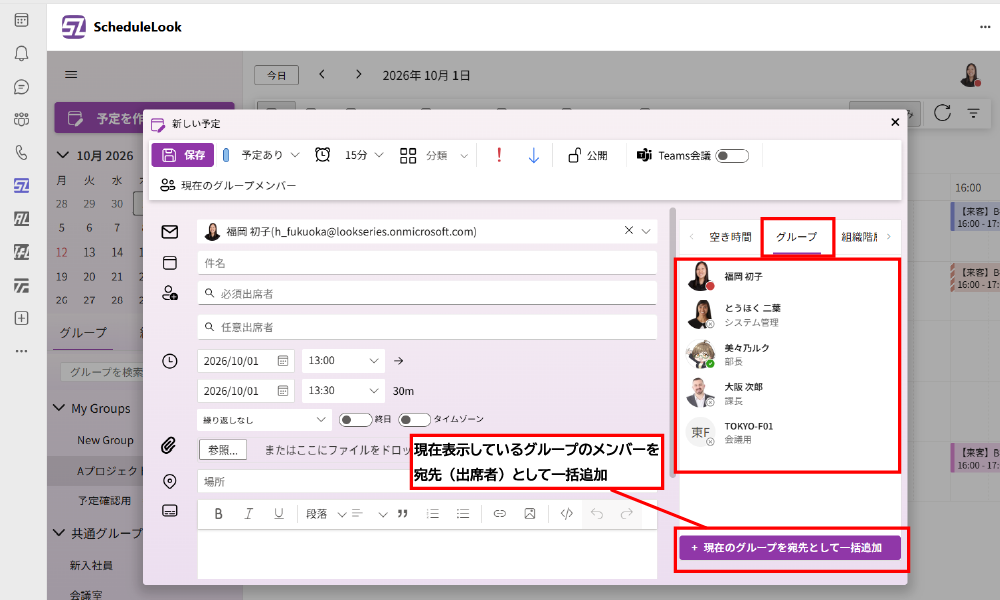Expand the organizer account dropdown chevron

(x=646, y=231)
